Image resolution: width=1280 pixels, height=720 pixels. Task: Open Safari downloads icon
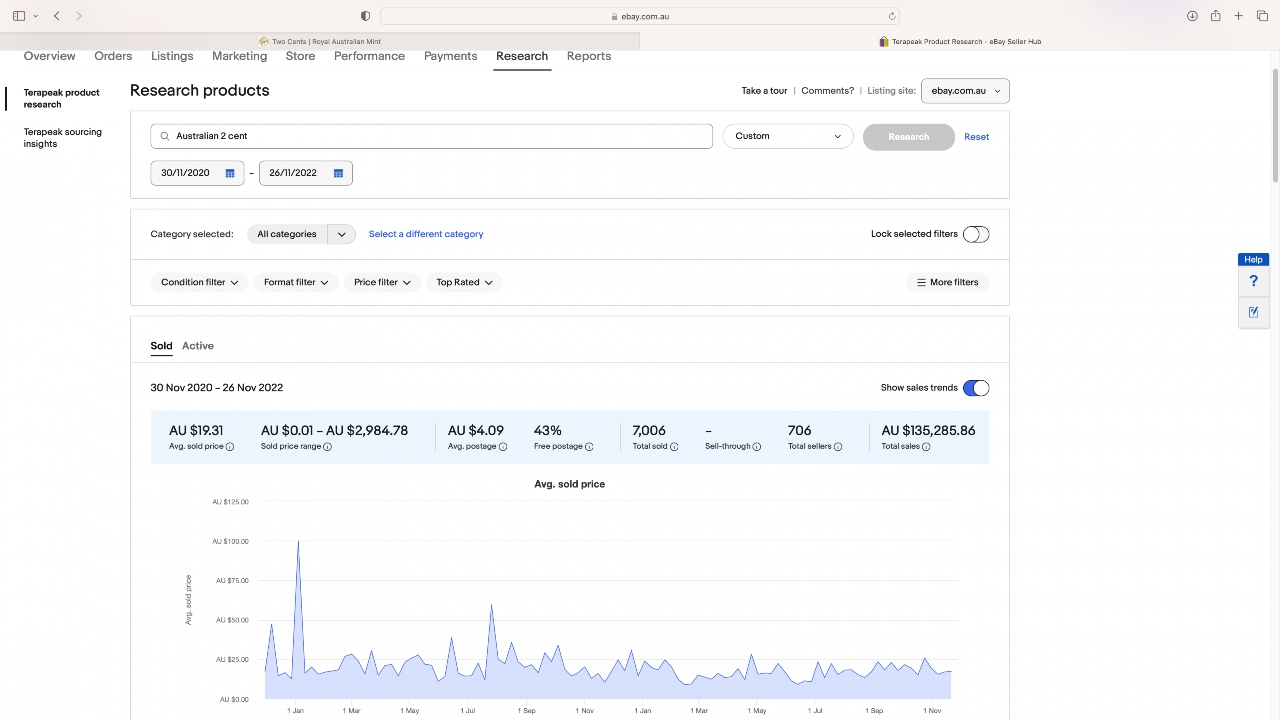[x=1192, y=16]
